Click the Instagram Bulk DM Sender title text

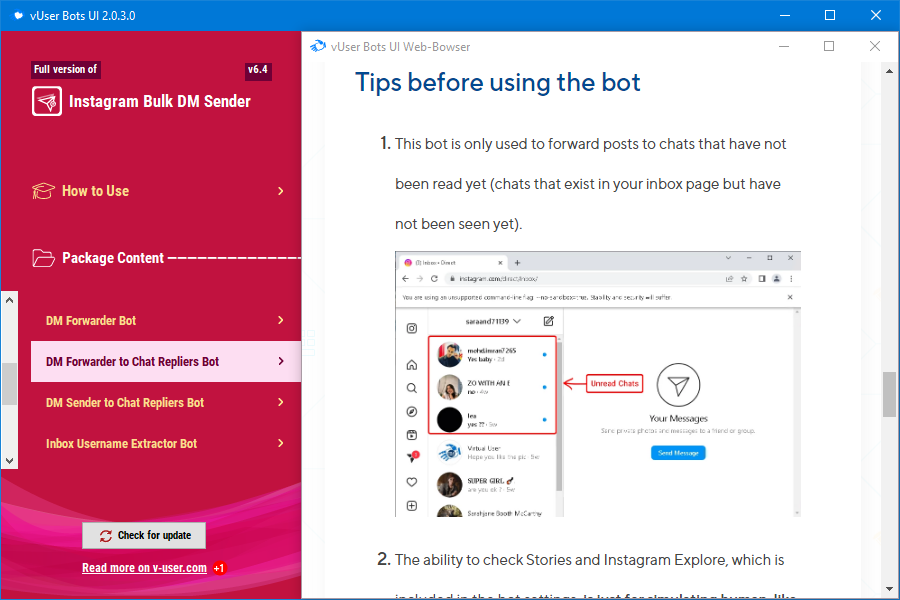pyautogui.click(x=160, y=102)
